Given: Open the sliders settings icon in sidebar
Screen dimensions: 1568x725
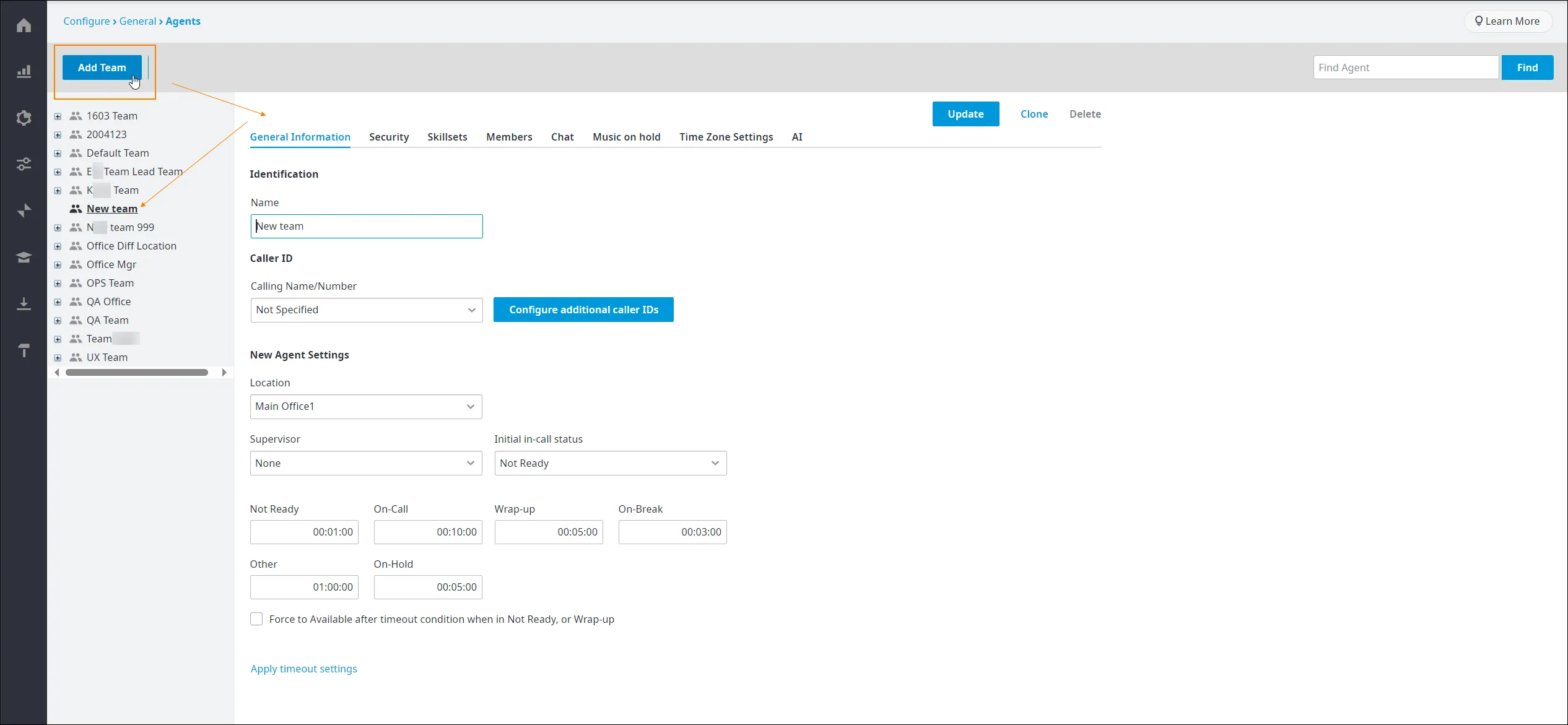Looking at the screenshot, I should point(24,164).
